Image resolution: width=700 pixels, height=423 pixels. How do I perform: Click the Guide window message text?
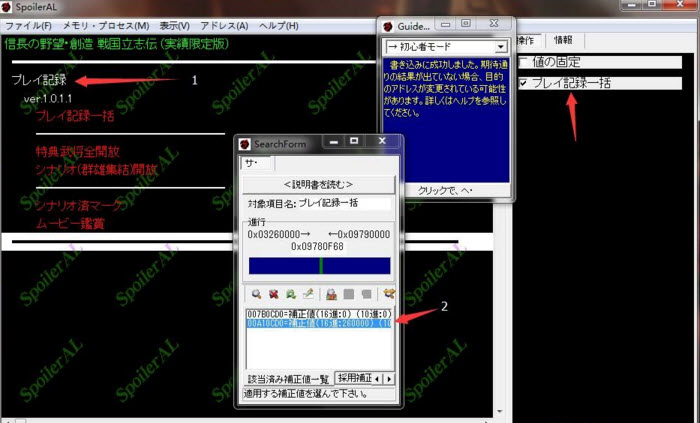tap(445, 88)
